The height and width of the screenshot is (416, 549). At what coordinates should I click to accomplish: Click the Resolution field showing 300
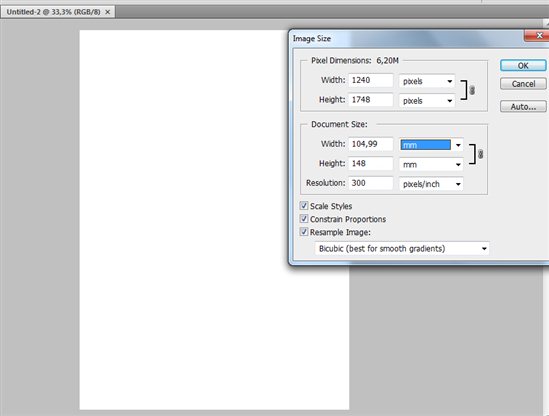pyautogui.click(x=371, y=183)
